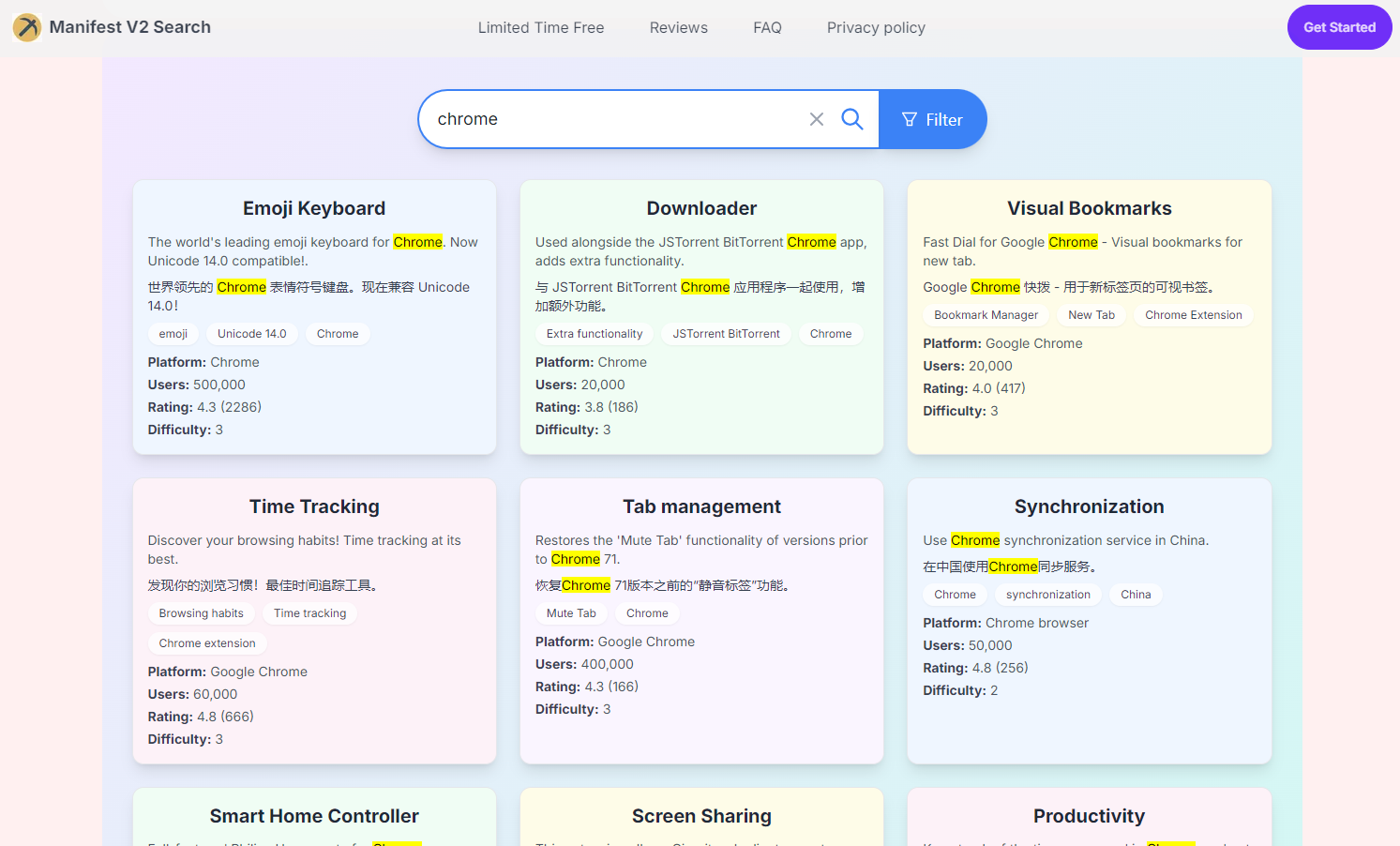The height and width of the screenshot is (846, 1400).
Task: Select Chrome extension tag on Time Tracking card
Action: (x=207, y=643)
